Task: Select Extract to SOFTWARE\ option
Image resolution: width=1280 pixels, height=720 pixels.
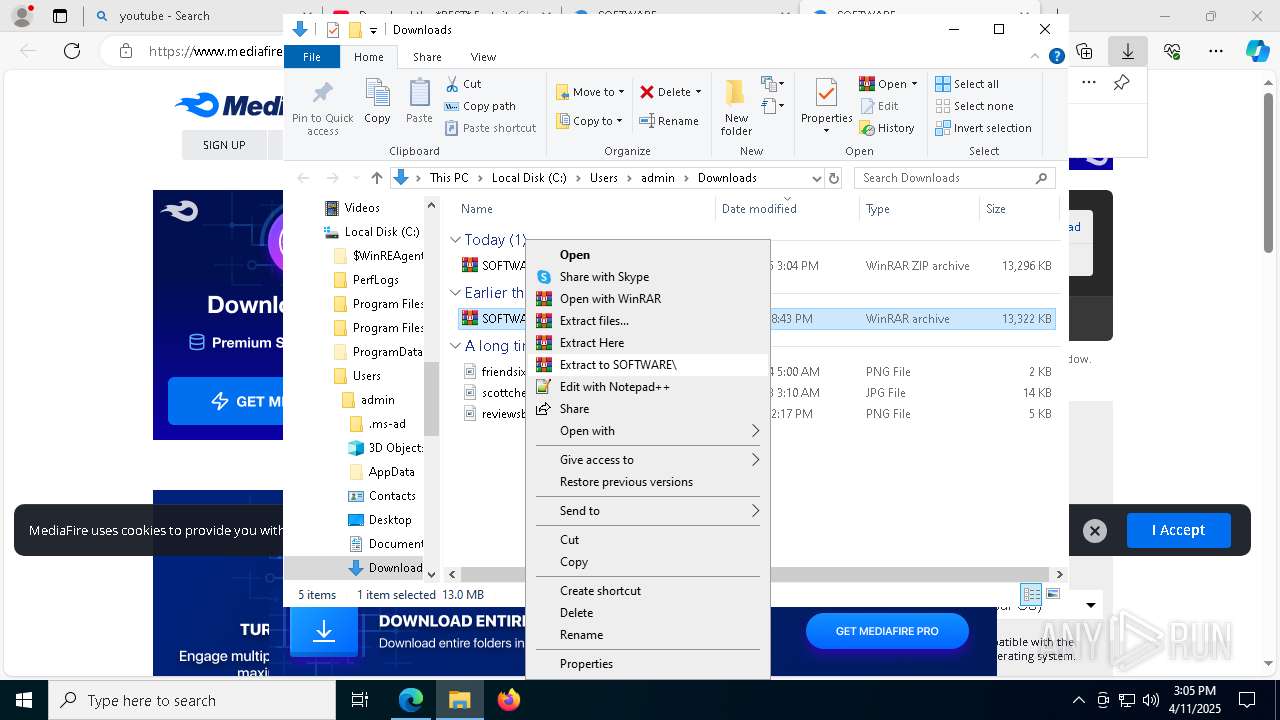Action: coord(648,365)
